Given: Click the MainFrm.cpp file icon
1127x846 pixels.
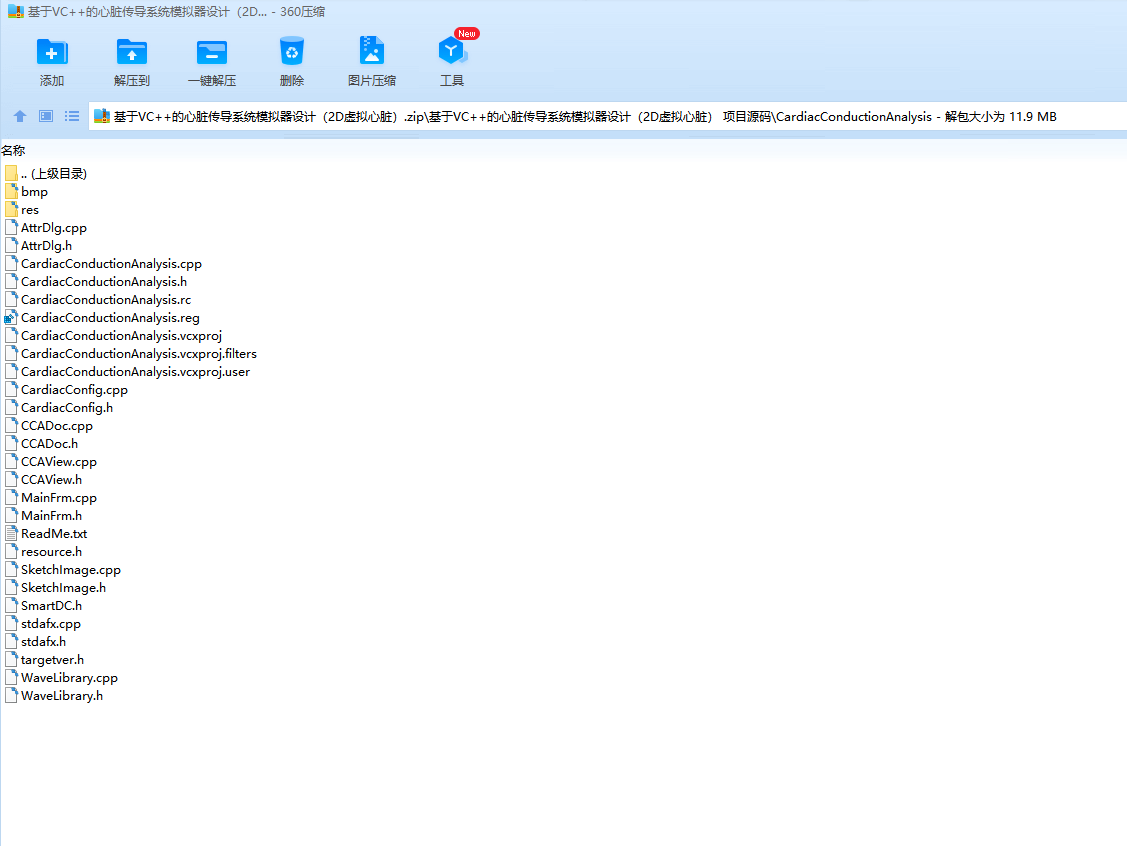Looking at the screenshot, I should click(x=11, y=497).
